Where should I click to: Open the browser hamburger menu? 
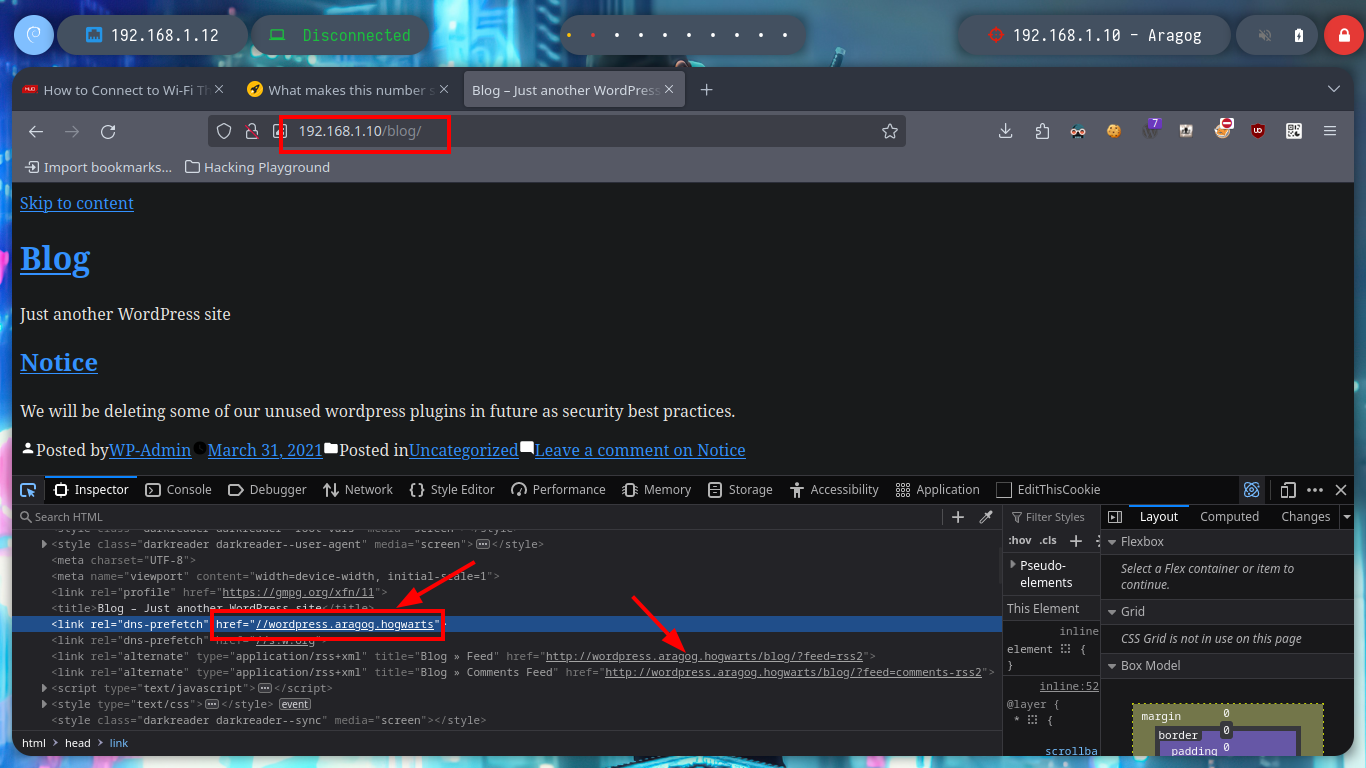coord(1330,131)
